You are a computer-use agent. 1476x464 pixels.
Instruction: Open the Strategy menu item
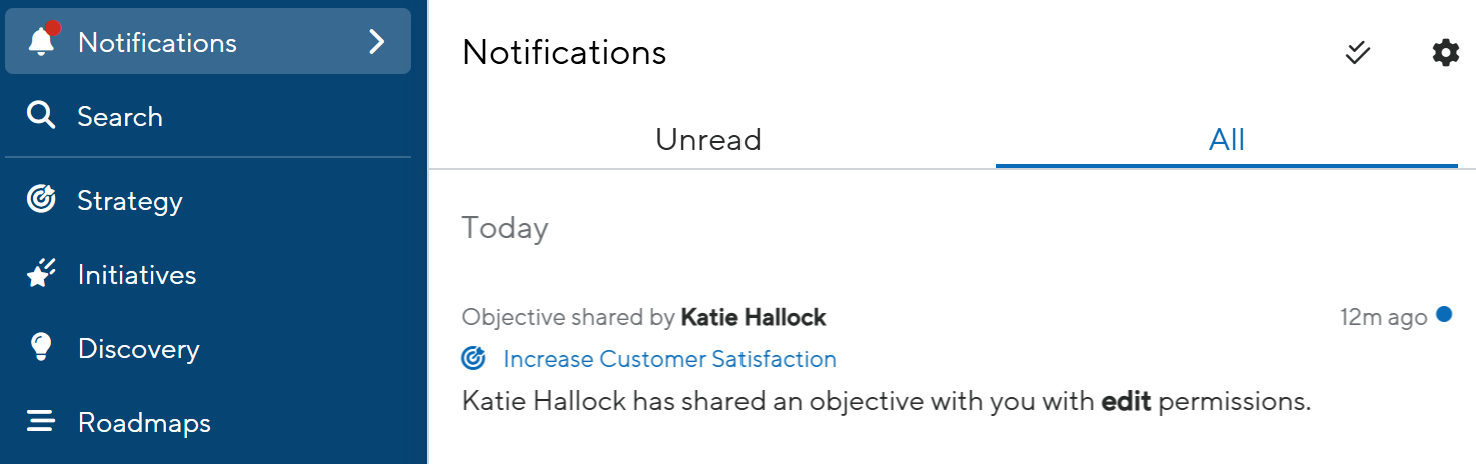pos(130,201)
